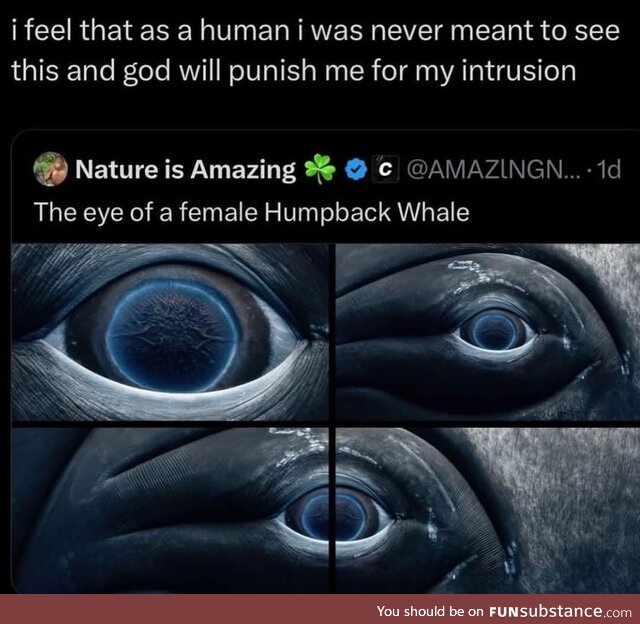Click the 1d post timestamp
Image resolution: width=640 pixels, height=624 pixels.
click(608, 169)
